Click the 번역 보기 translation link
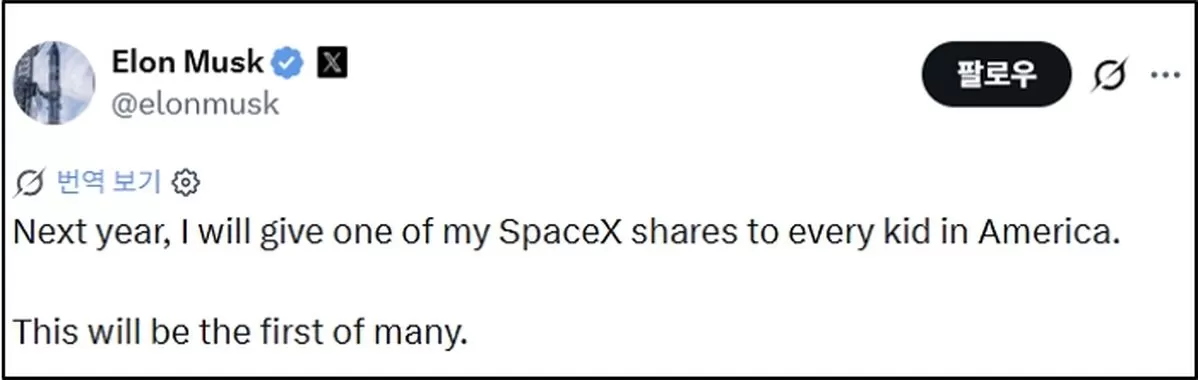This screenshot has width=1198, height=380. (x=108, y=182)
